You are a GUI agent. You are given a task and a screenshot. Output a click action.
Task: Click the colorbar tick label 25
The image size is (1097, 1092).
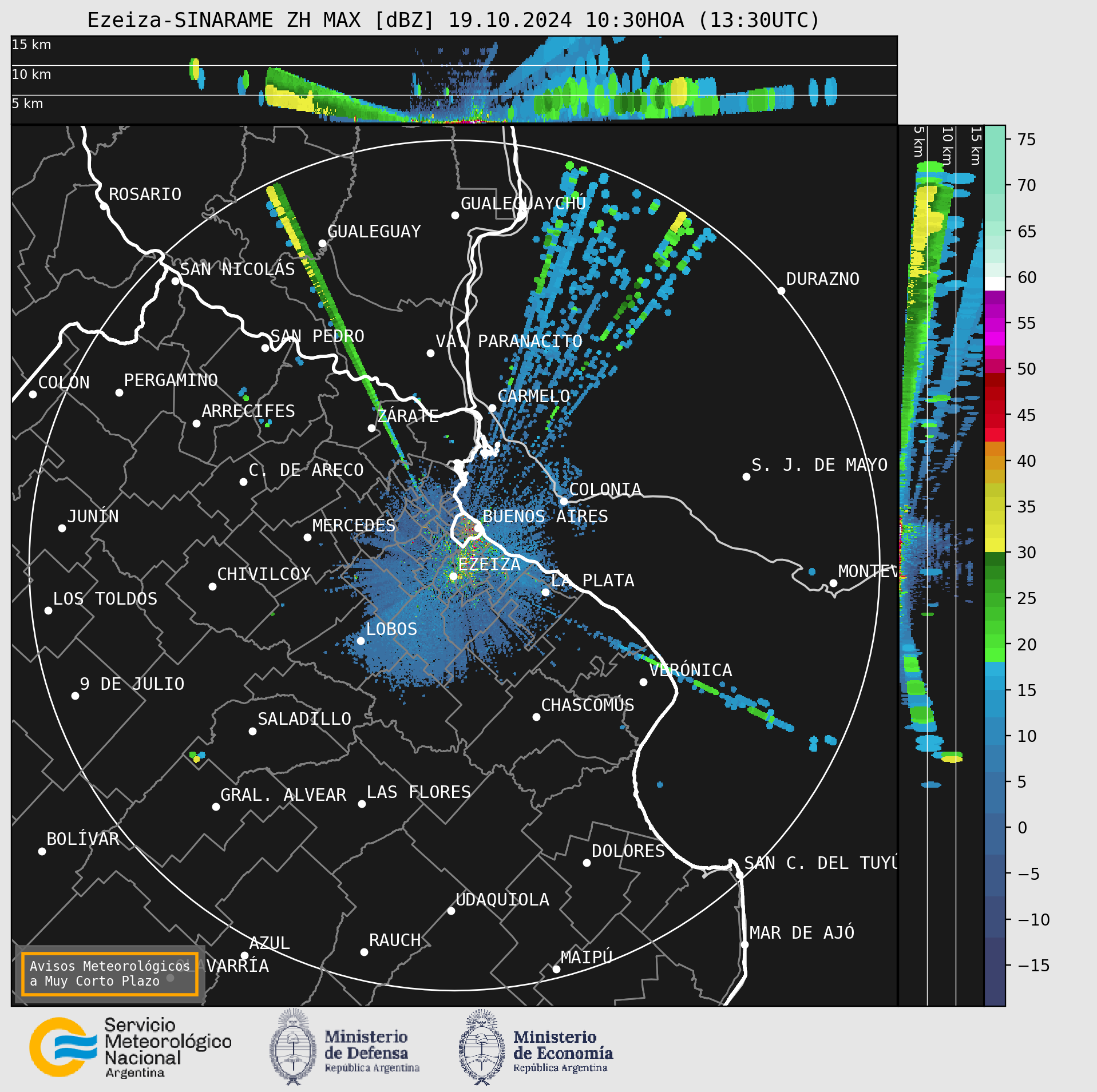pos(1027,599)
